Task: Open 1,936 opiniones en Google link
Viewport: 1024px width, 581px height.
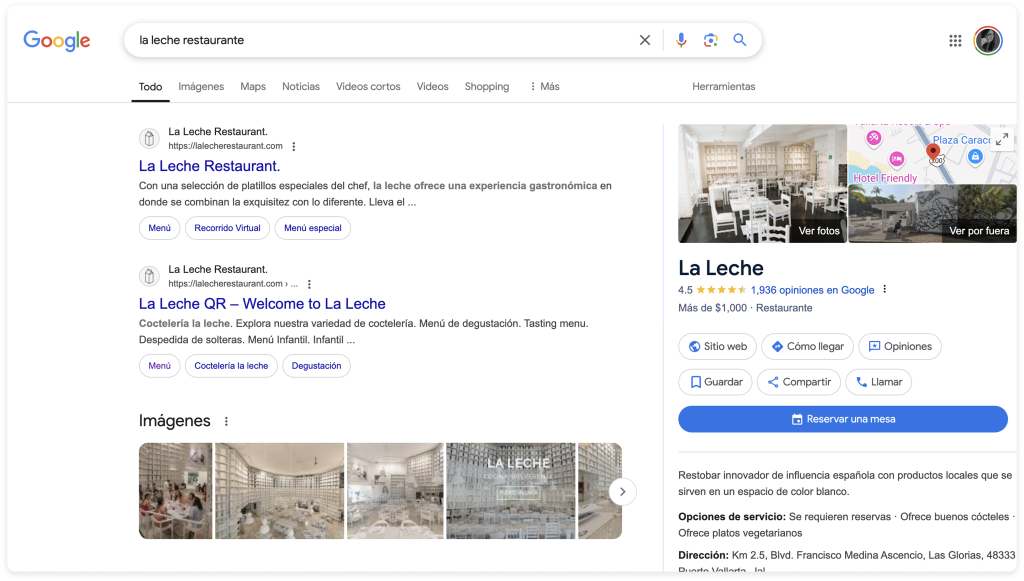Action: coord(812,290)
